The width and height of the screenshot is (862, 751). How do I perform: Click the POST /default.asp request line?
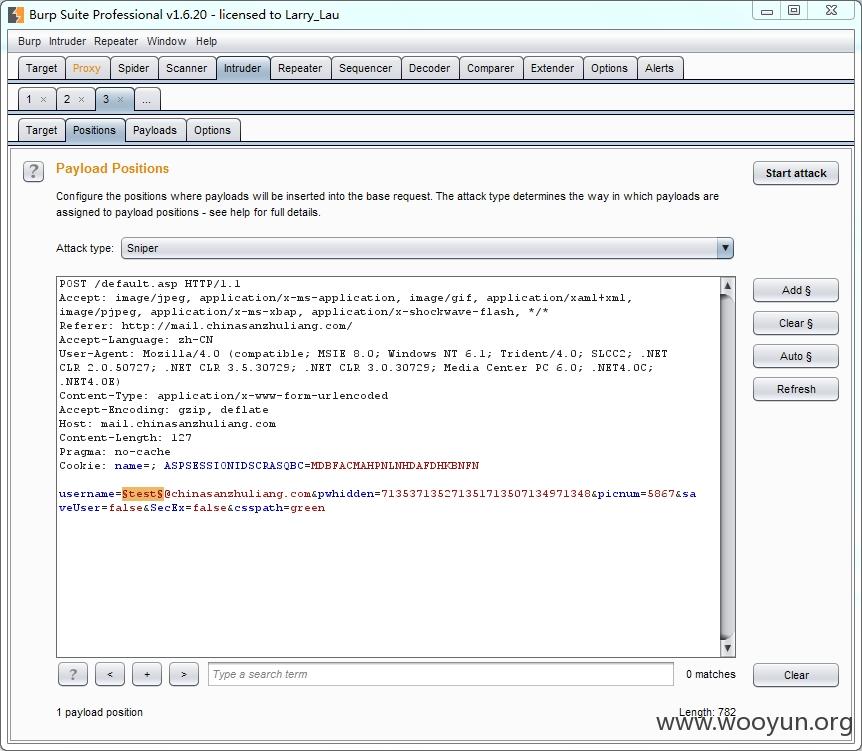point(150,284)
